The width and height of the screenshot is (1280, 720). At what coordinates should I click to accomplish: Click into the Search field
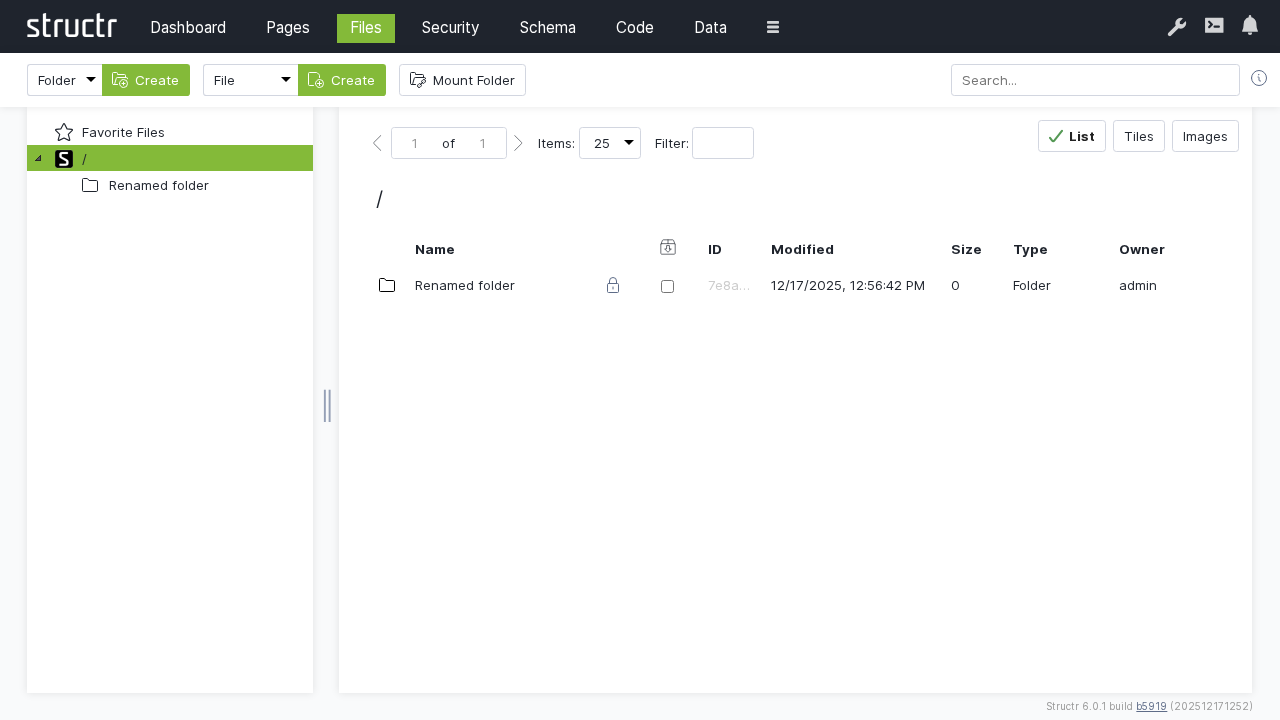1095,80
